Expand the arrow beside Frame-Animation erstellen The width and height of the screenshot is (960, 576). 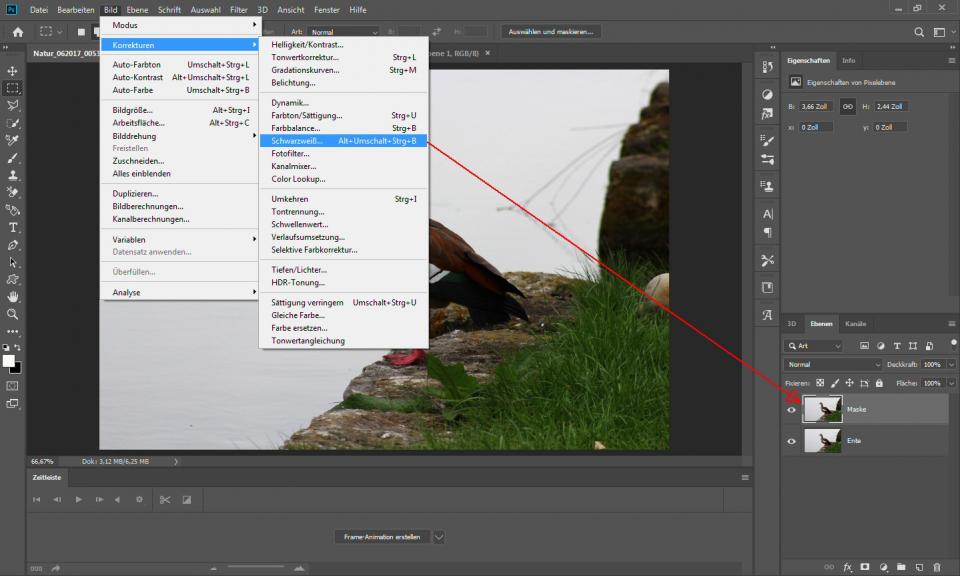(x=438, y=537)
